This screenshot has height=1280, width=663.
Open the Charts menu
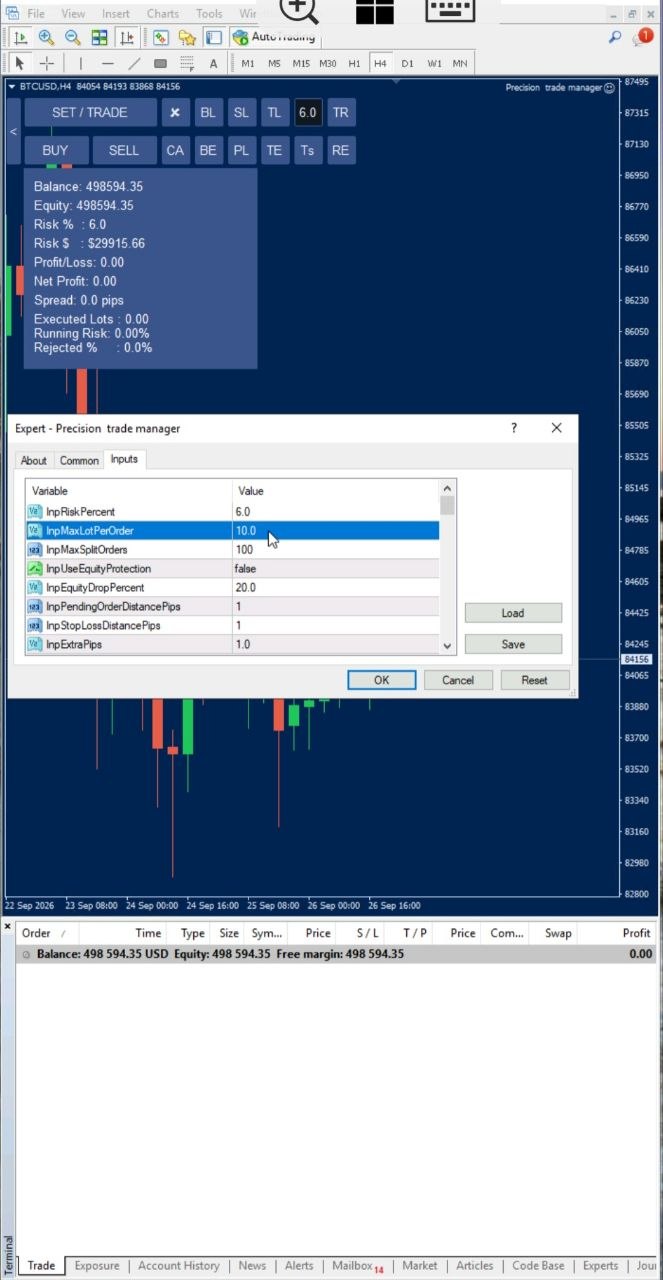(x=163, y=14)
